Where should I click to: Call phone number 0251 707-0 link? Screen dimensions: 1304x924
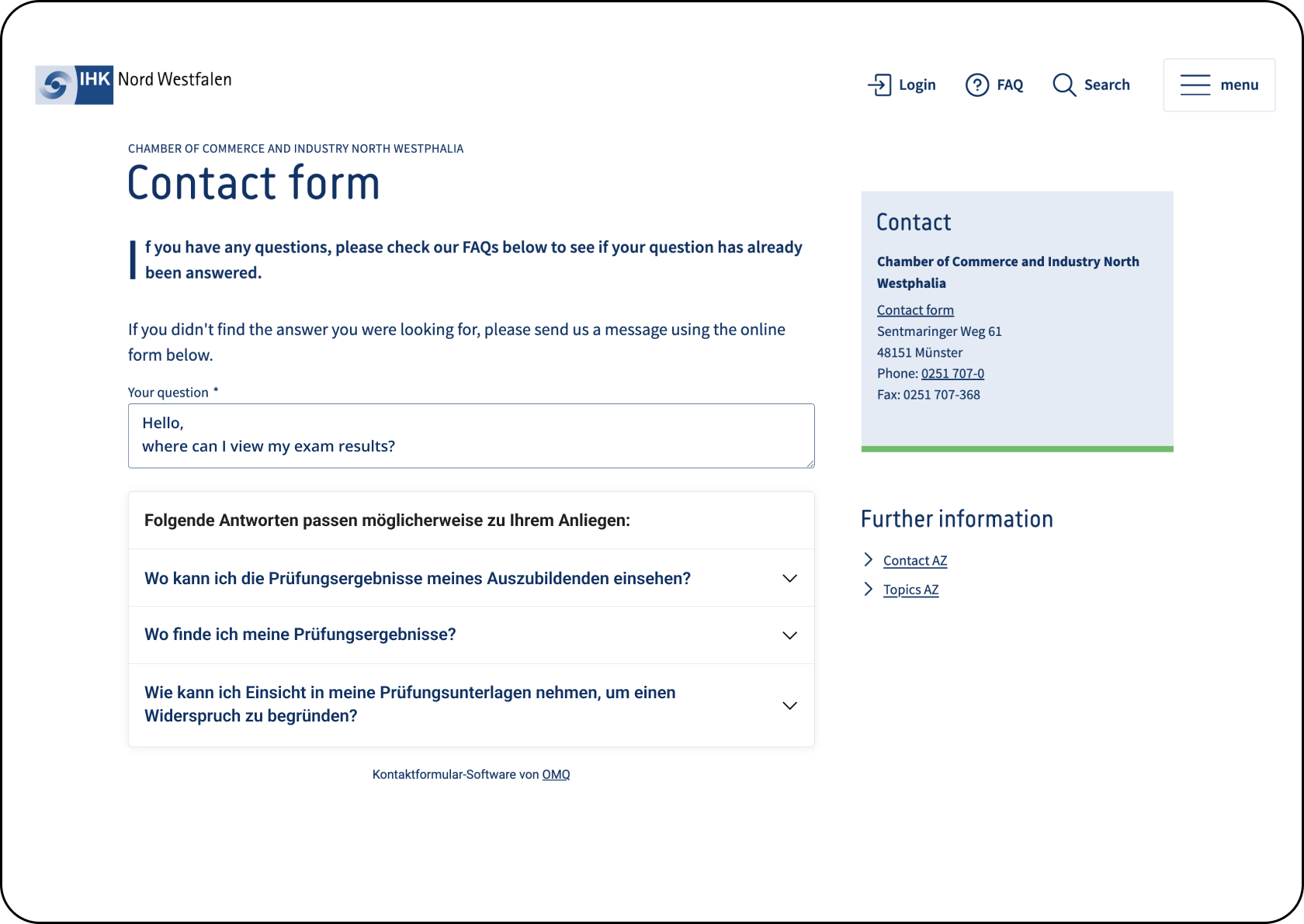[952, 373]
